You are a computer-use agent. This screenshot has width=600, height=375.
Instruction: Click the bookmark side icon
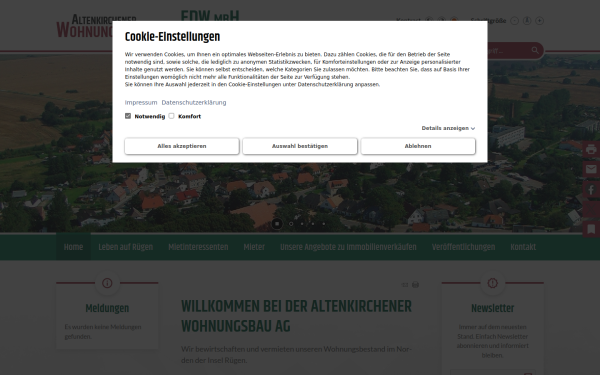coord(591,229)
